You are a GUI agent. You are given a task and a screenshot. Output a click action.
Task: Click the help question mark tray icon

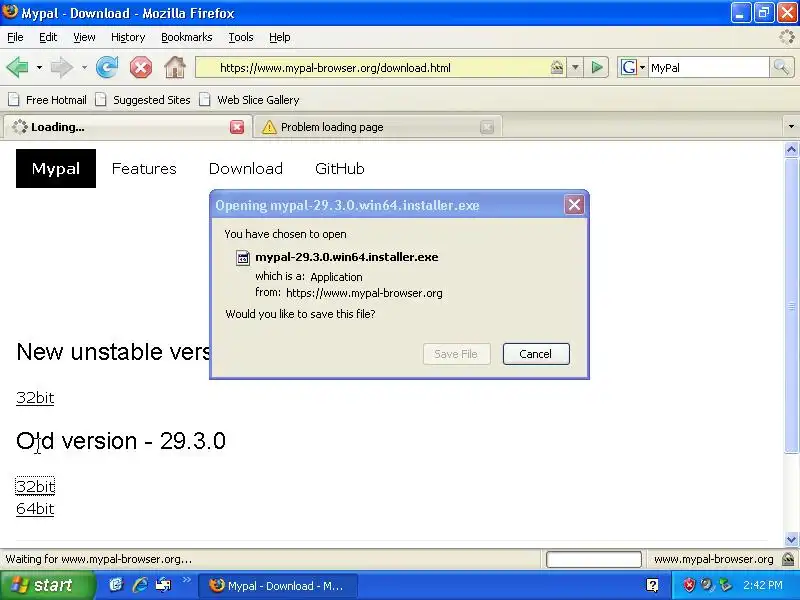click(x=652, y=585)
